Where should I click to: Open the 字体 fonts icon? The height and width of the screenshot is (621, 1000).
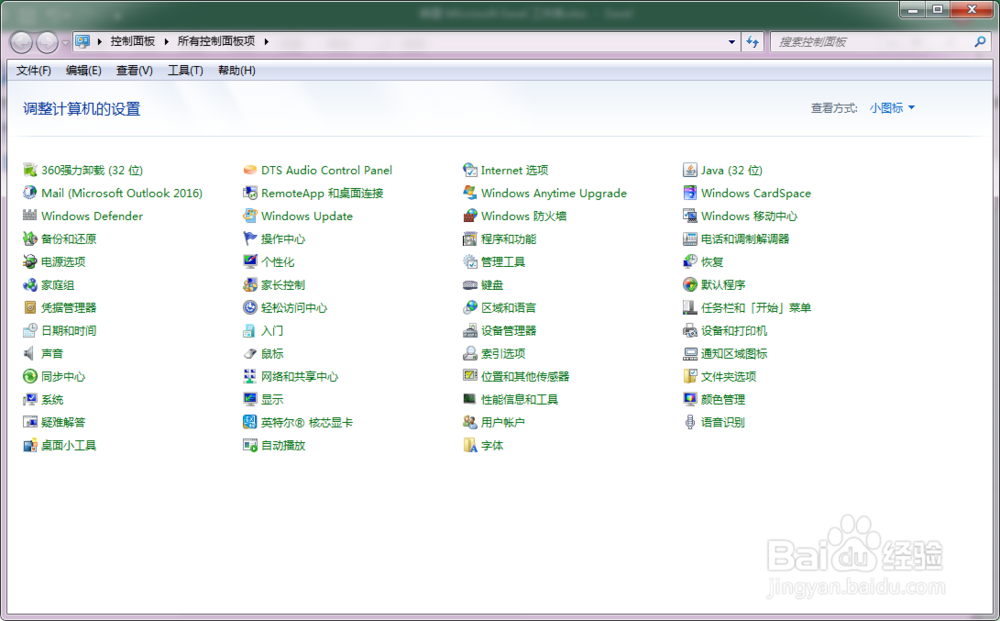470,446
